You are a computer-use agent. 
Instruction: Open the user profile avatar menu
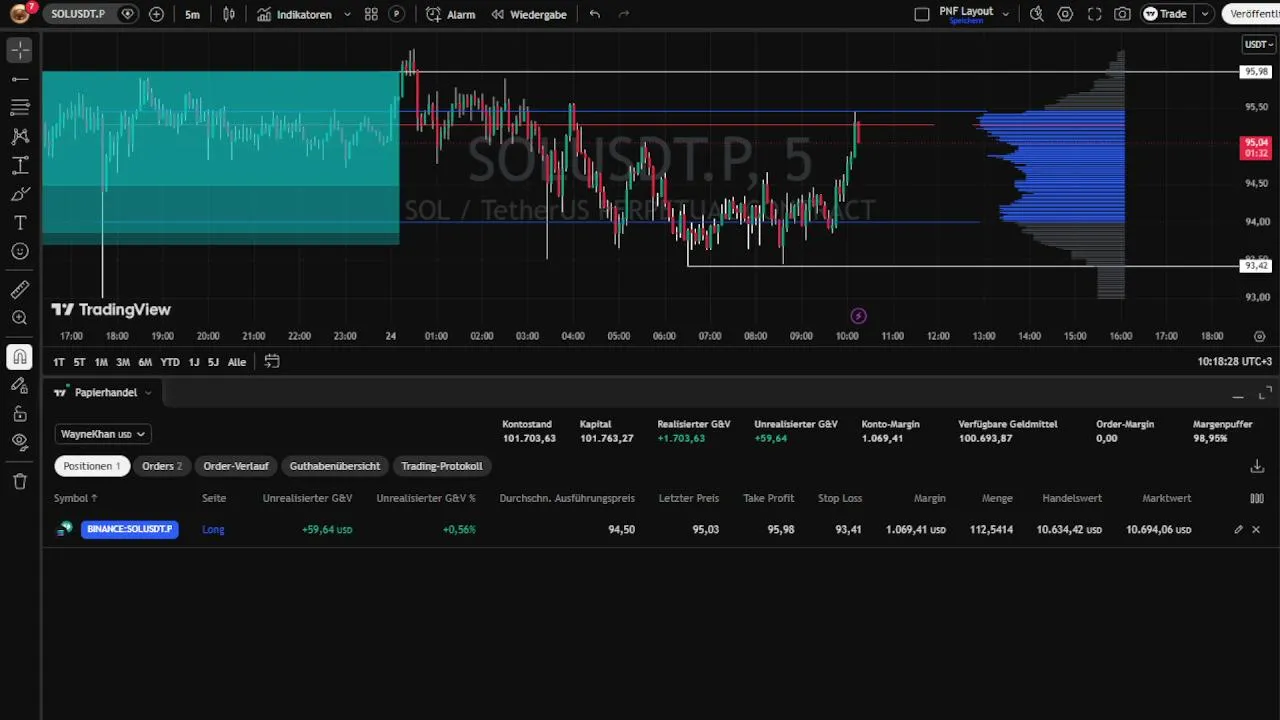click(x=20, y=14)
